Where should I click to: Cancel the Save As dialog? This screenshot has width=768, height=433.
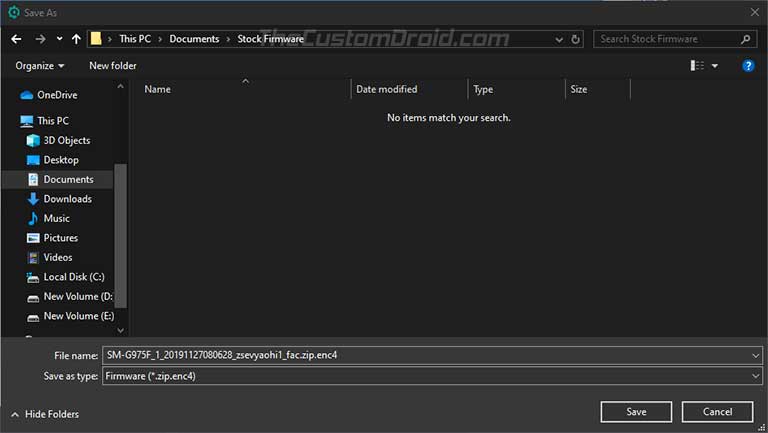click(x=718, y=412)
